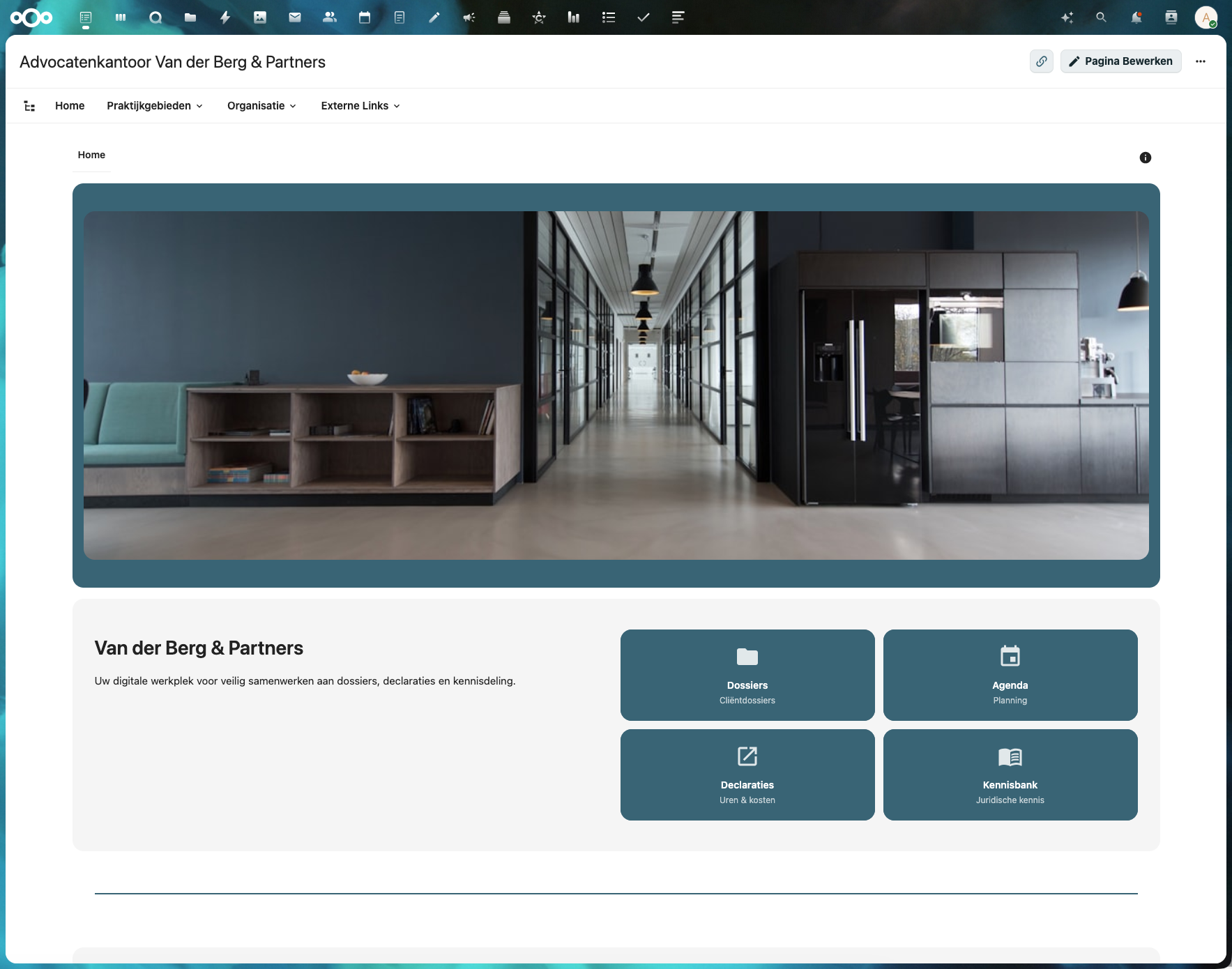Click the Pagina Bewerken button

coord(1121,61)
